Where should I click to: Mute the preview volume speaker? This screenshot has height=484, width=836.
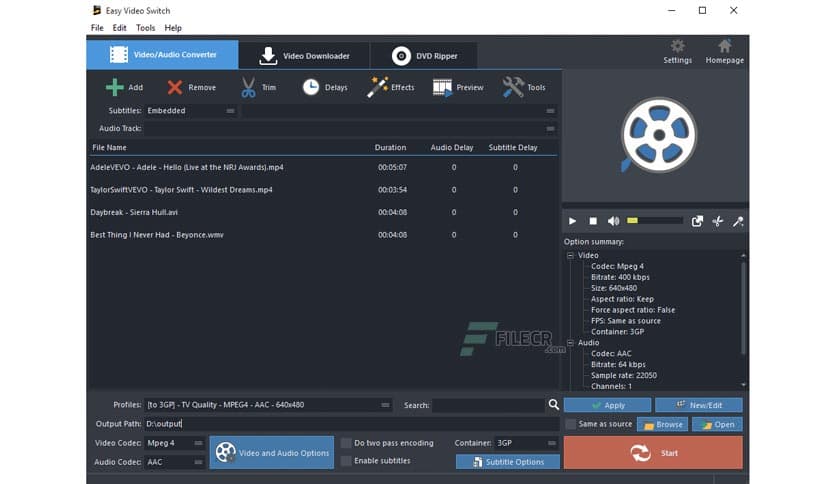click(x=614, y=221)
